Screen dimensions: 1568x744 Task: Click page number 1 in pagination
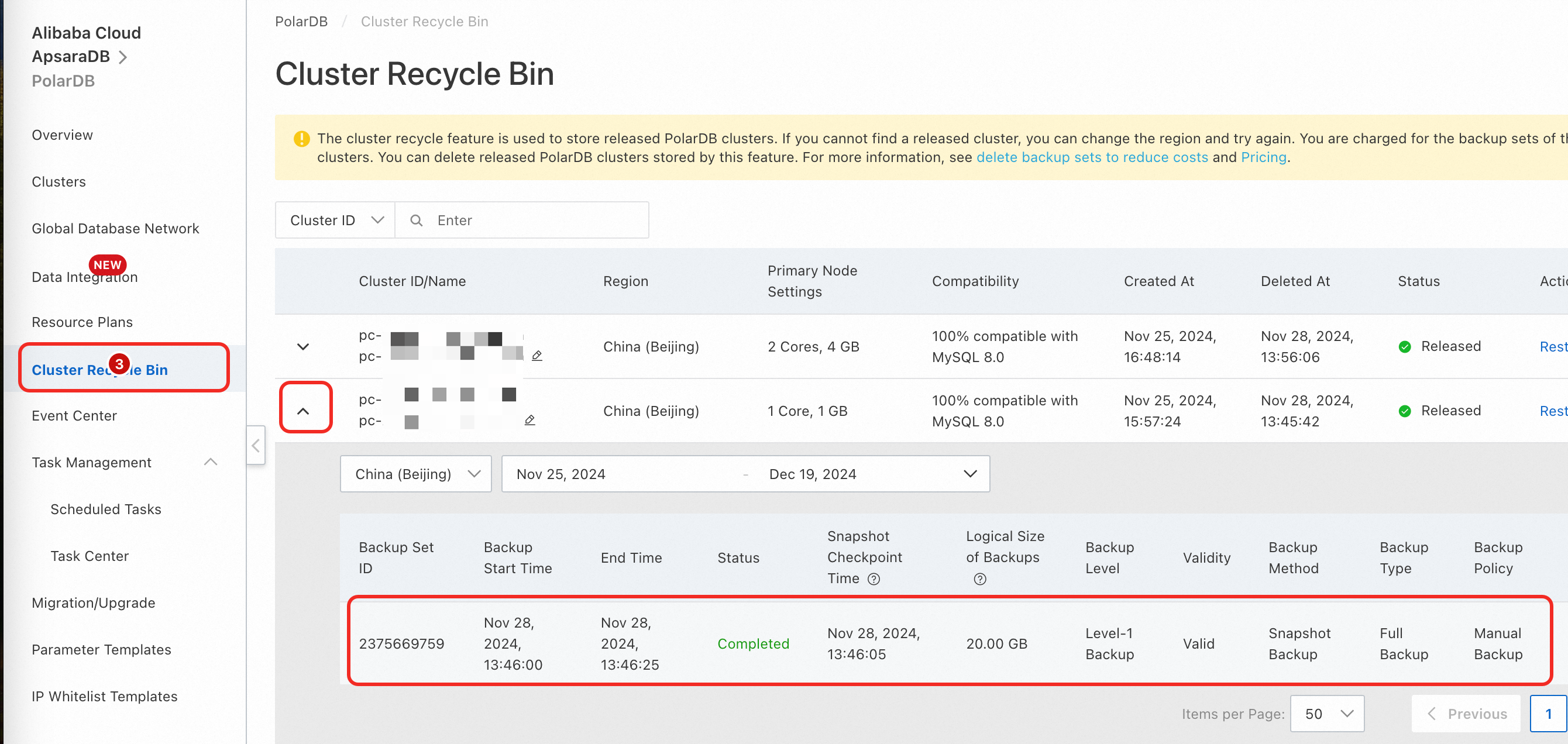click(x=1548, y=714)
